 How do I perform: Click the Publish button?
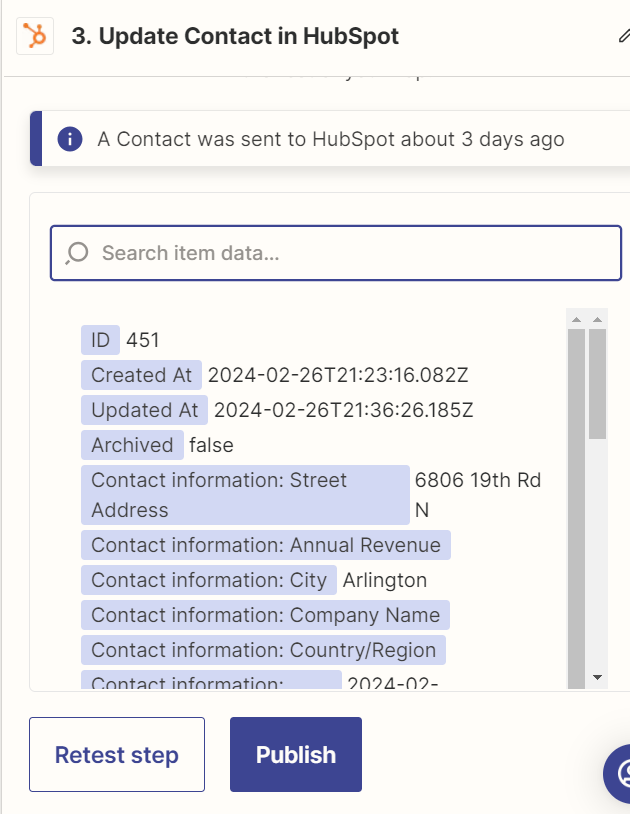296,754
